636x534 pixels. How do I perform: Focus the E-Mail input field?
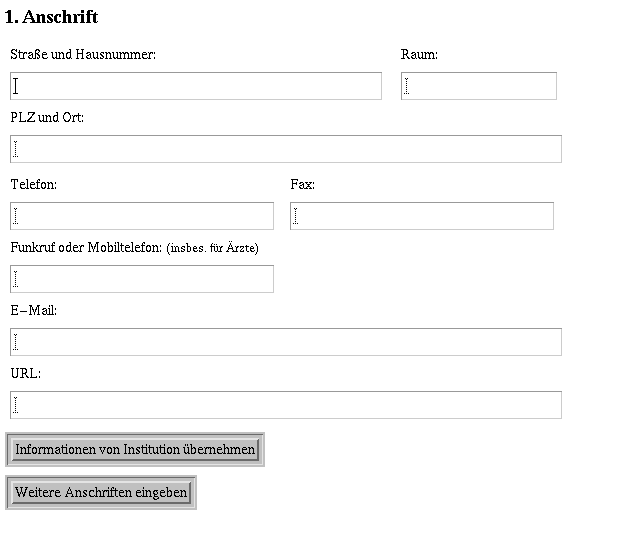(x=286, y=342)
